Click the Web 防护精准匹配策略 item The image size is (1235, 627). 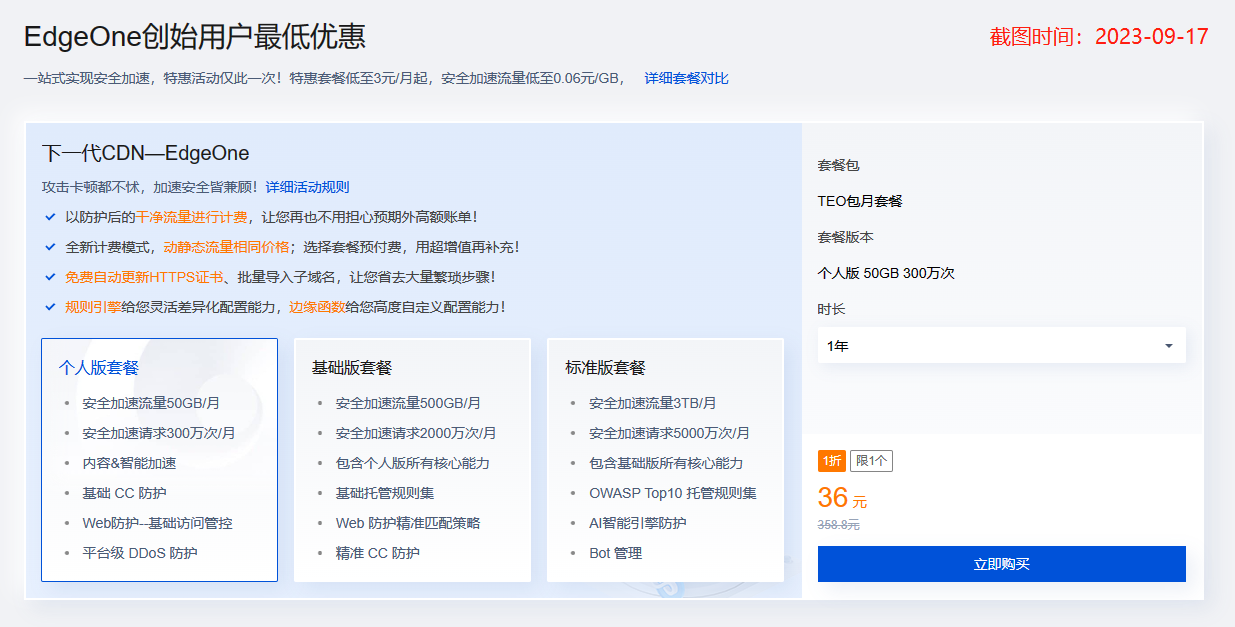408,523
